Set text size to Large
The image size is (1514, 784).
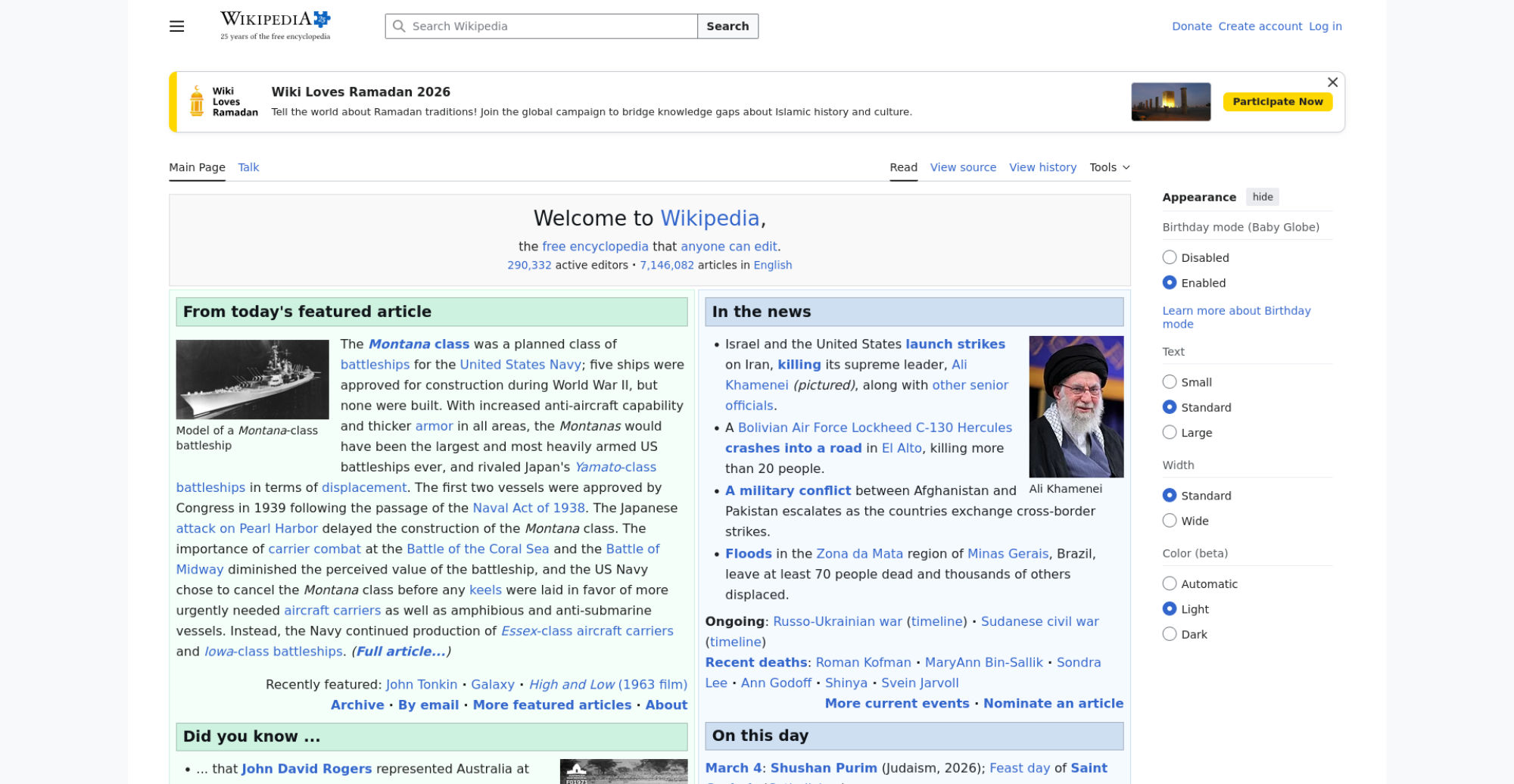(1170, 433)
